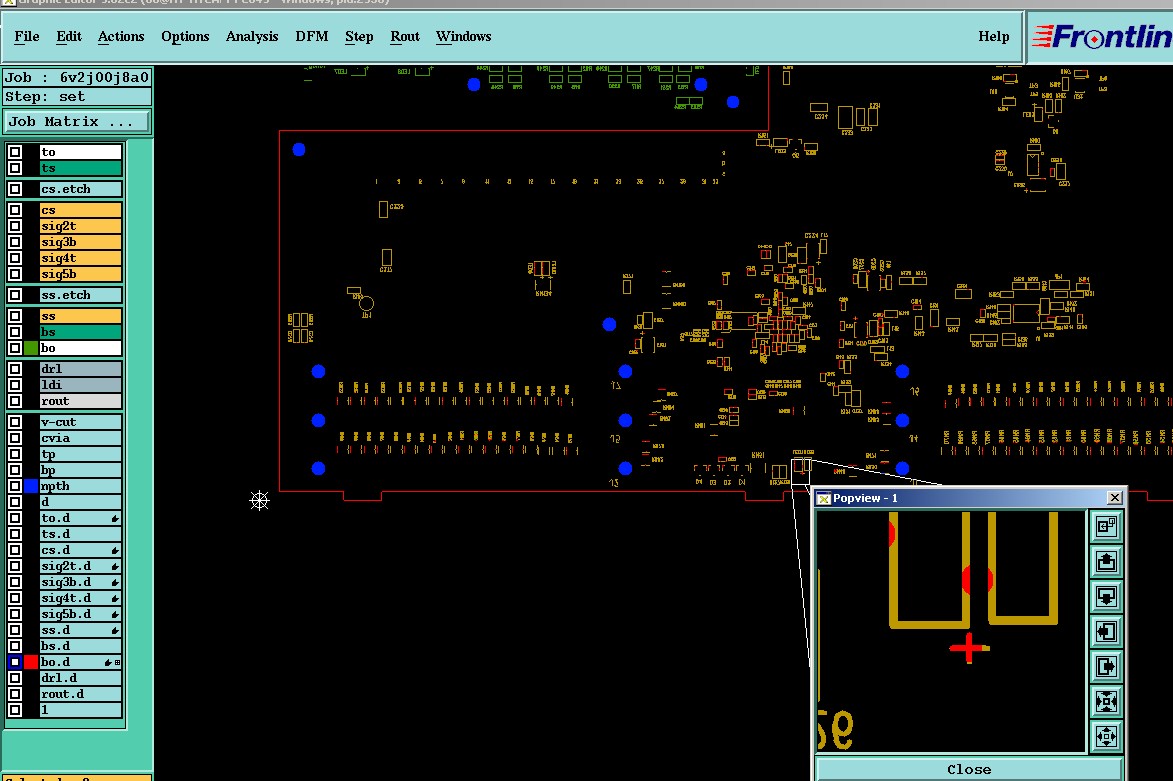The width and height of the screenshot is (1173, 781).
Task: Toggle the checkbox for layer 'drl'
Action: (15, 369)
